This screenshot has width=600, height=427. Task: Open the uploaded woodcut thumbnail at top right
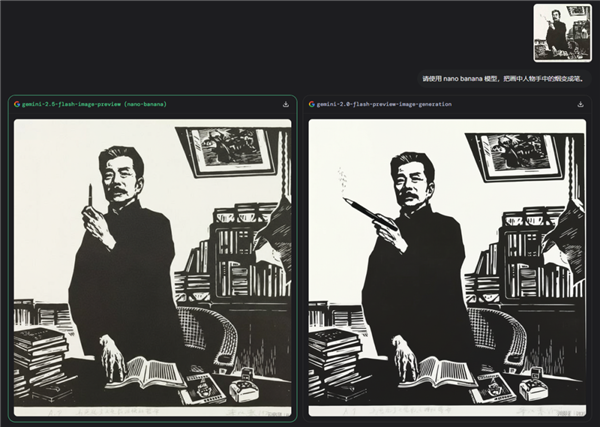(x=561, y=32)
